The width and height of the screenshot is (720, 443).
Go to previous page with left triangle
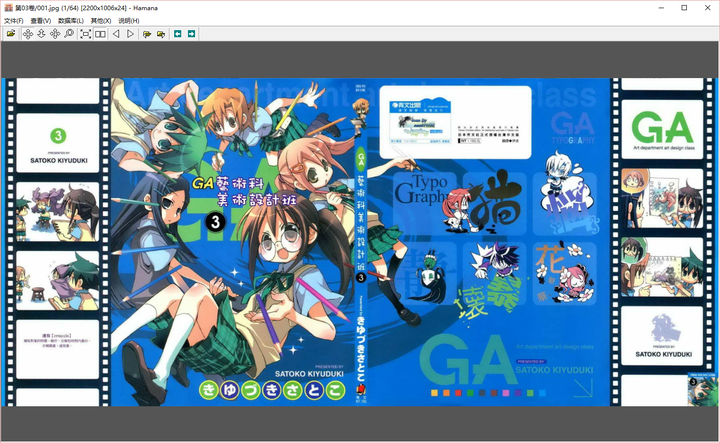(x=116, y=34)
